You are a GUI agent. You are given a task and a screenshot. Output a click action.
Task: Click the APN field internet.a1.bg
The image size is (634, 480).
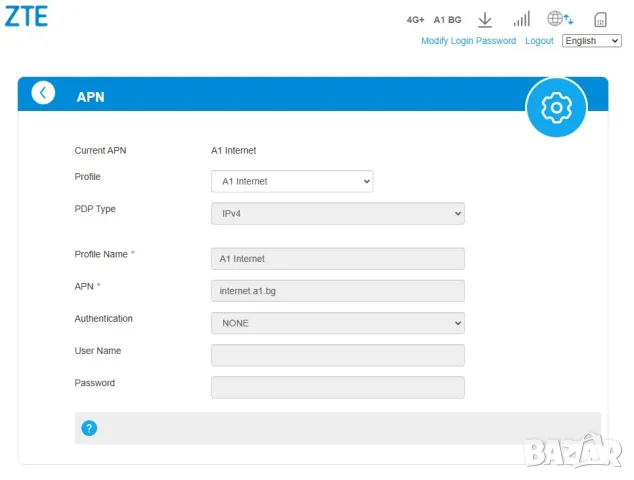[338, 291]
